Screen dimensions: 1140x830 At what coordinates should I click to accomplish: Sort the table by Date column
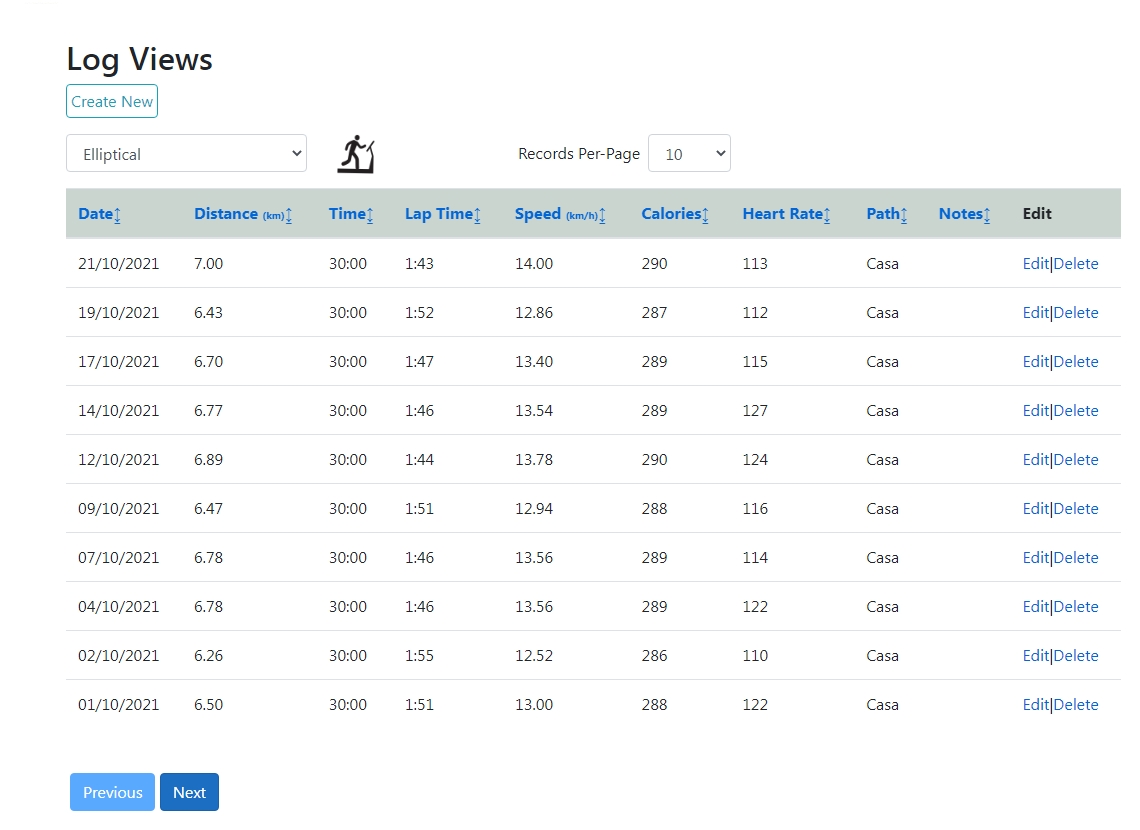click(99, 214)
